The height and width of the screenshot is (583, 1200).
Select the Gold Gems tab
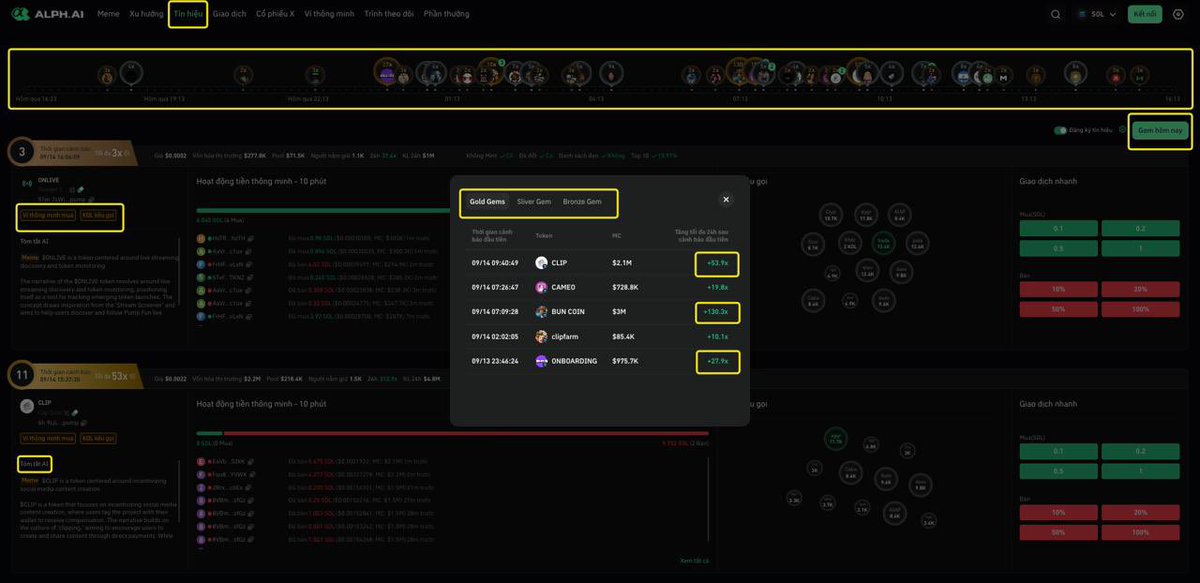click(x=488, y=201)
